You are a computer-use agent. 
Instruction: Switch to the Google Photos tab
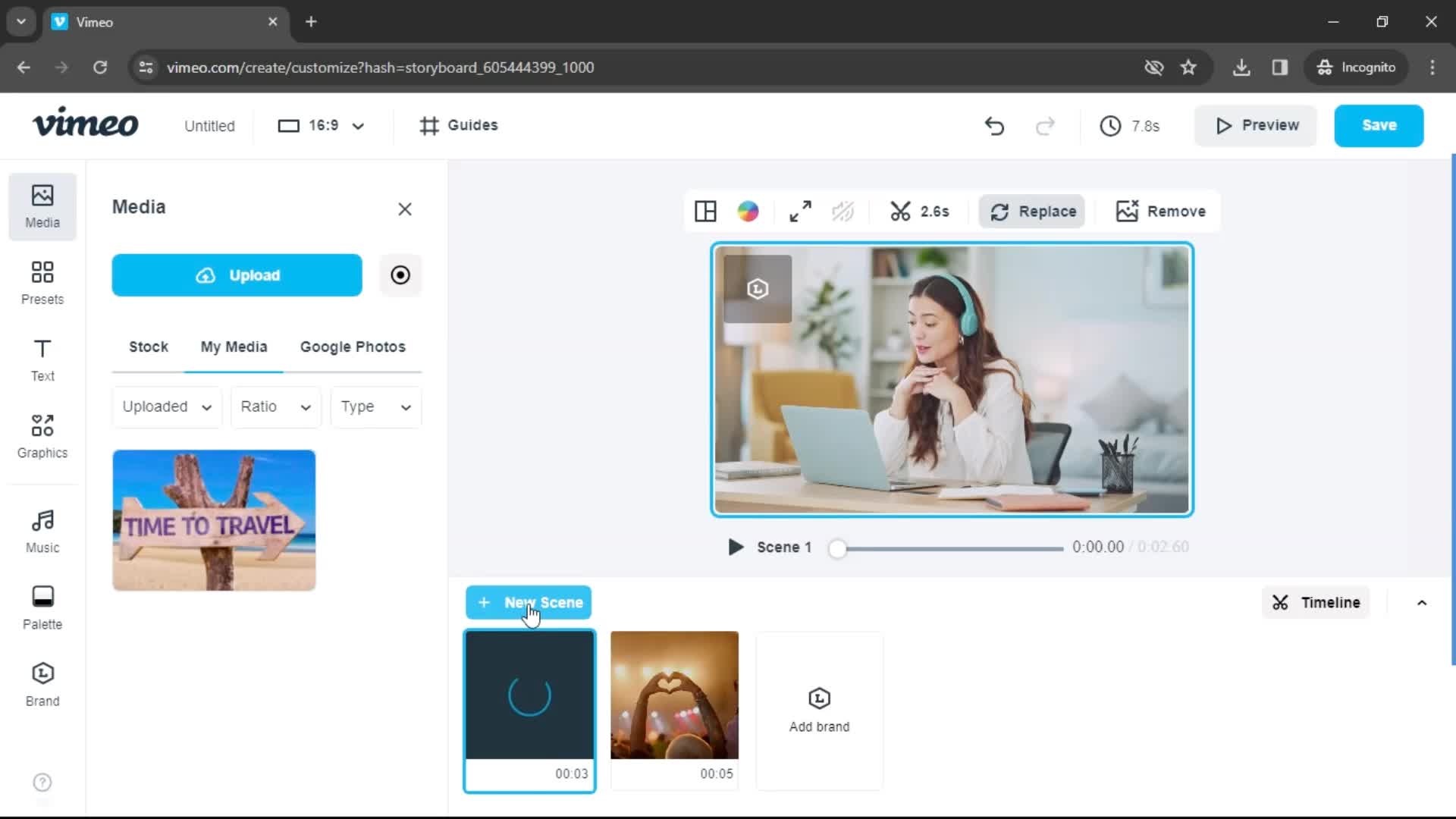click(x=352, y=346)
